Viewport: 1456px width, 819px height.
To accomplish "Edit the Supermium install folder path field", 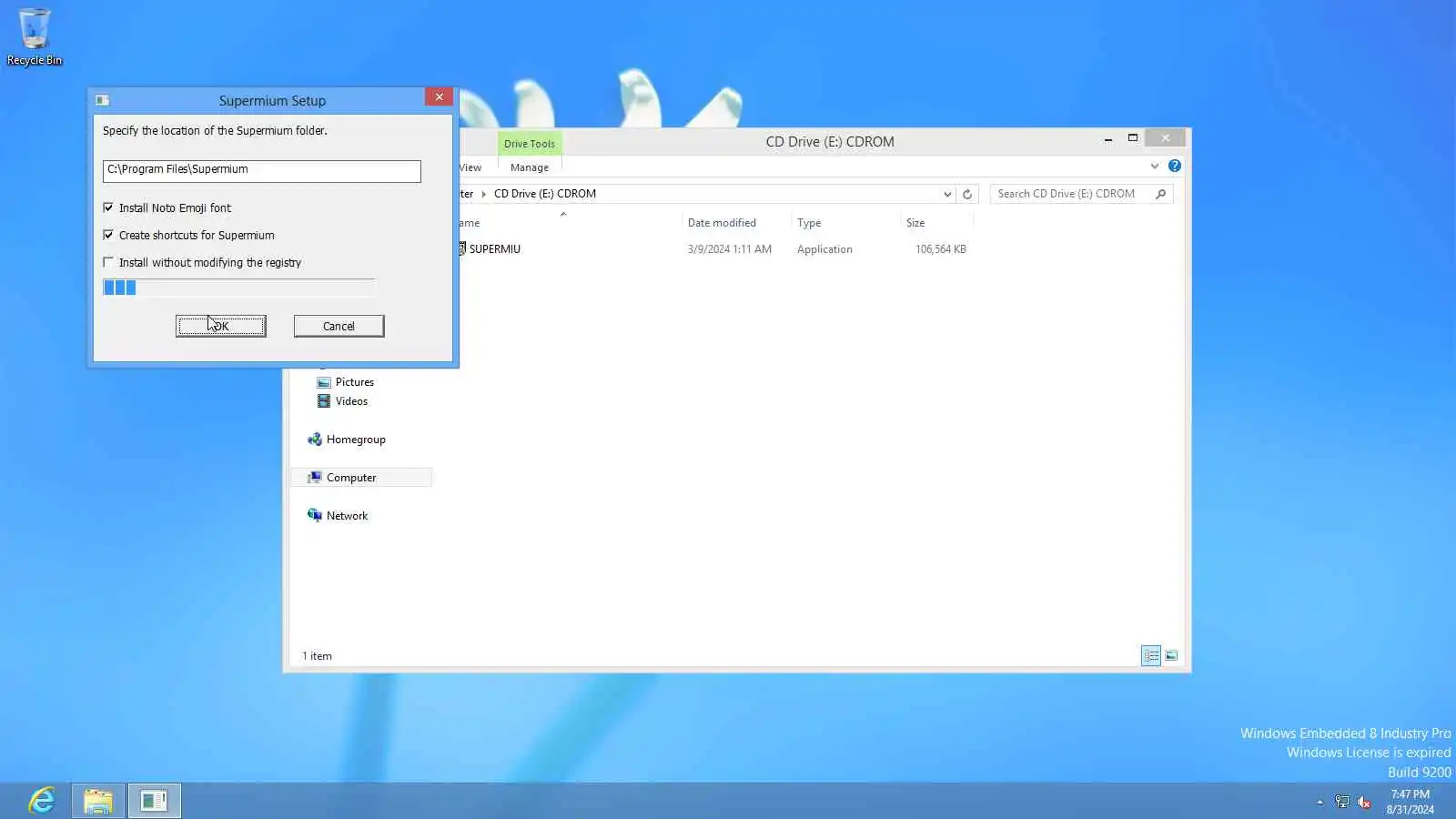I will 262,170.
